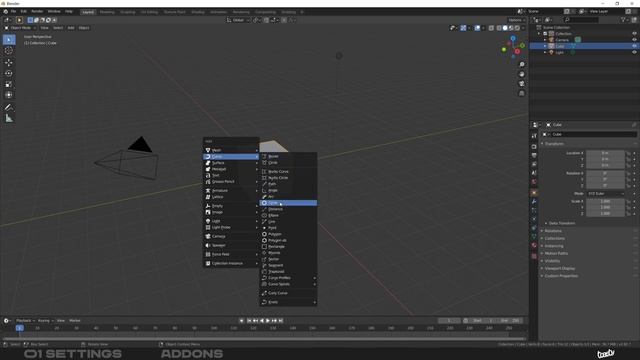640x360 pixels.
Task: Click Scale X value field
Action: coord(606,201)
